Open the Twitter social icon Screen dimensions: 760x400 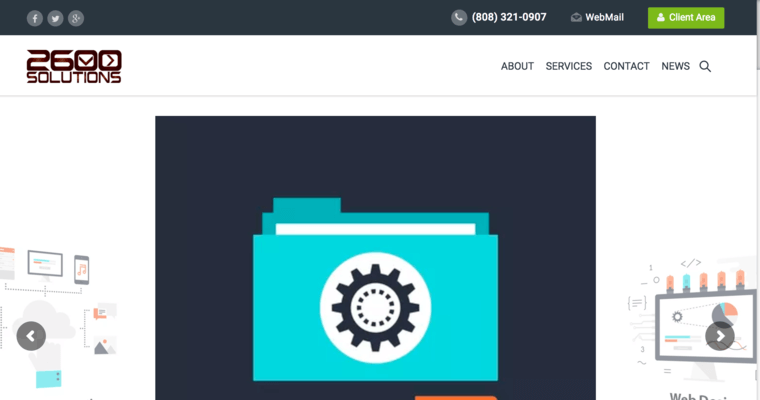tap(55, 18)
